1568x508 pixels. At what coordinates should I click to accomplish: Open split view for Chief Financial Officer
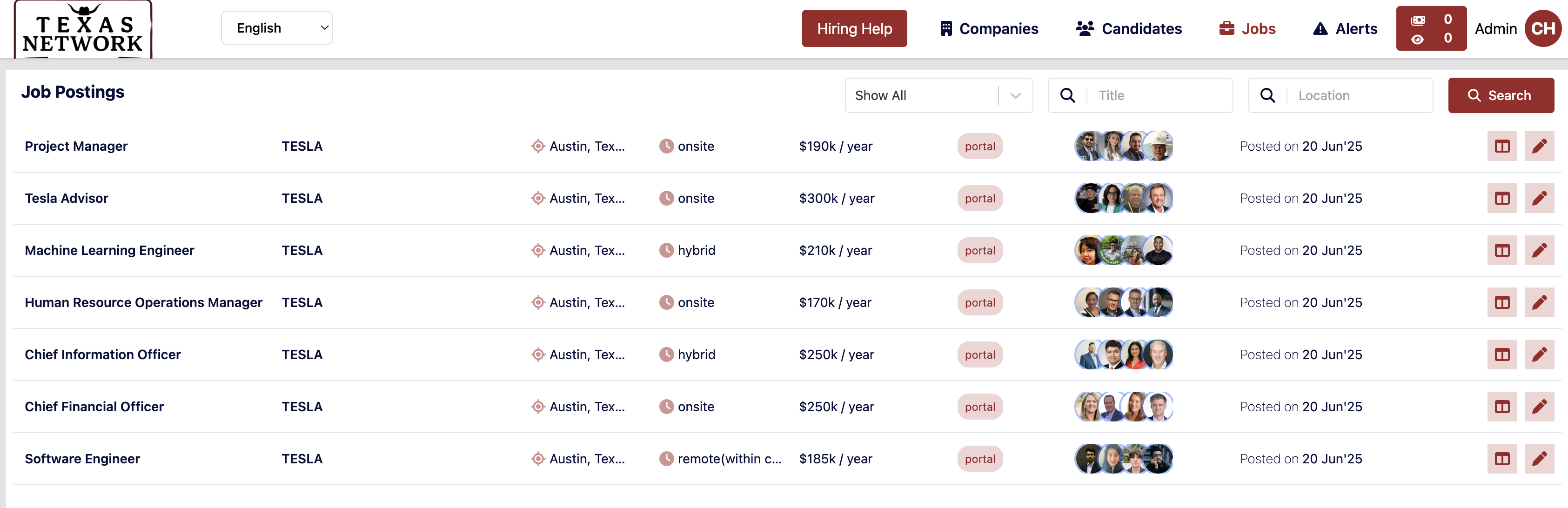[x=1501, y=407]
